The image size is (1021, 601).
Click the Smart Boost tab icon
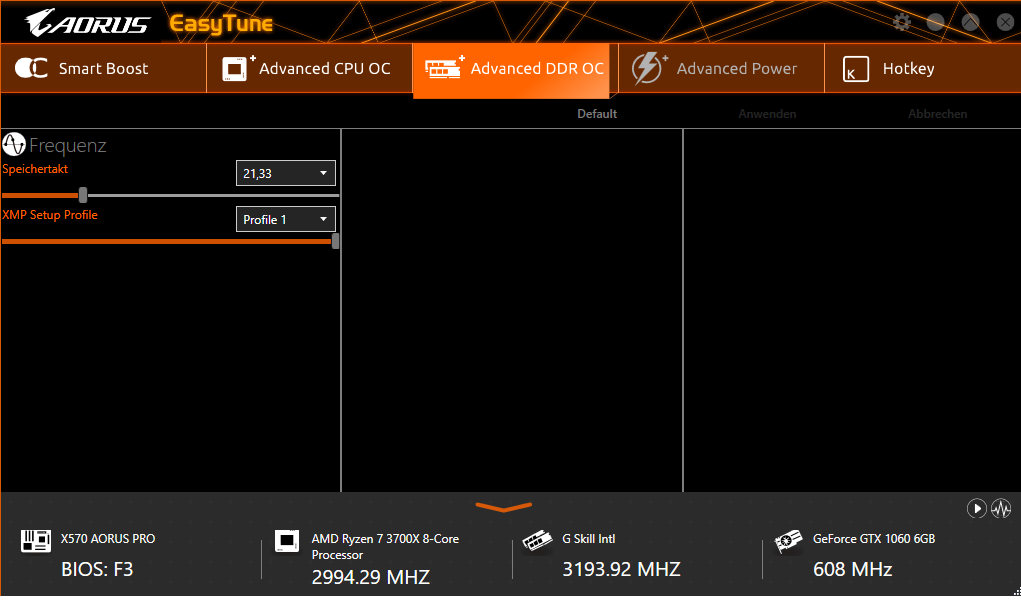coord(31,68)
